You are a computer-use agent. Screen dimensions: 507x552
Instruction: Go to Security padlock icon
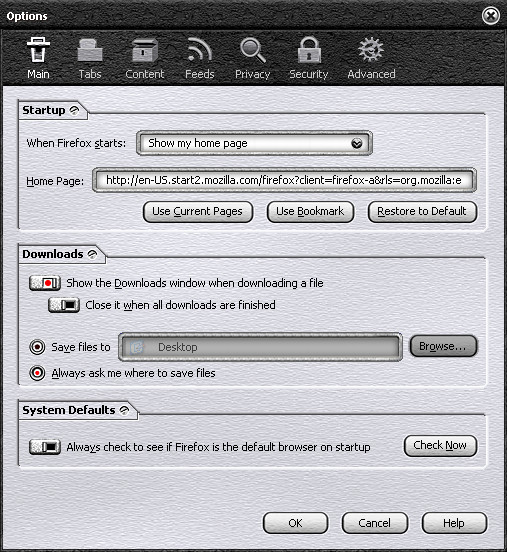[x=309, y=50]
